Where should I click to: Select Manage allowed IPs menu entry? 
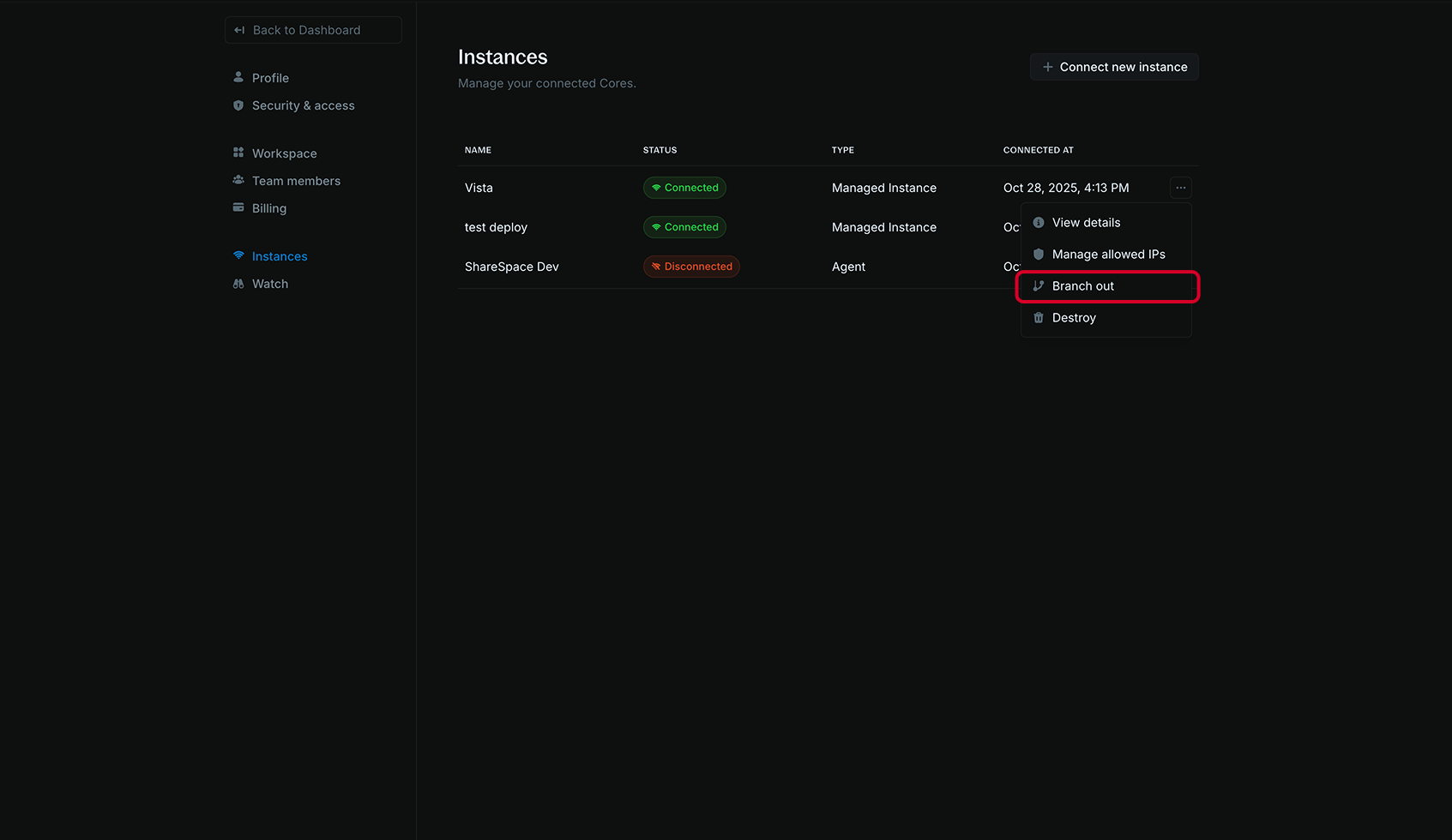point(1109,254)
